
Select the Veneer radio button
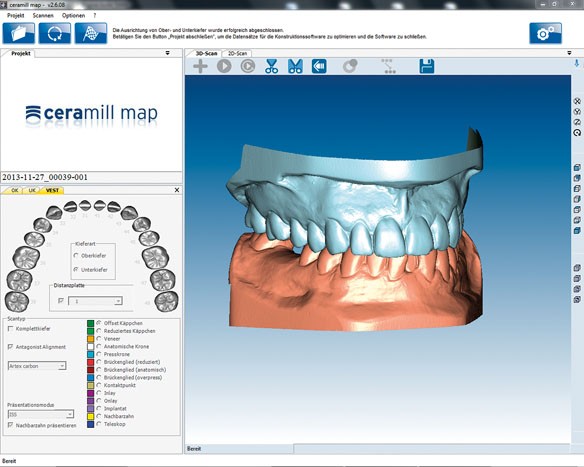coord(99,339)
